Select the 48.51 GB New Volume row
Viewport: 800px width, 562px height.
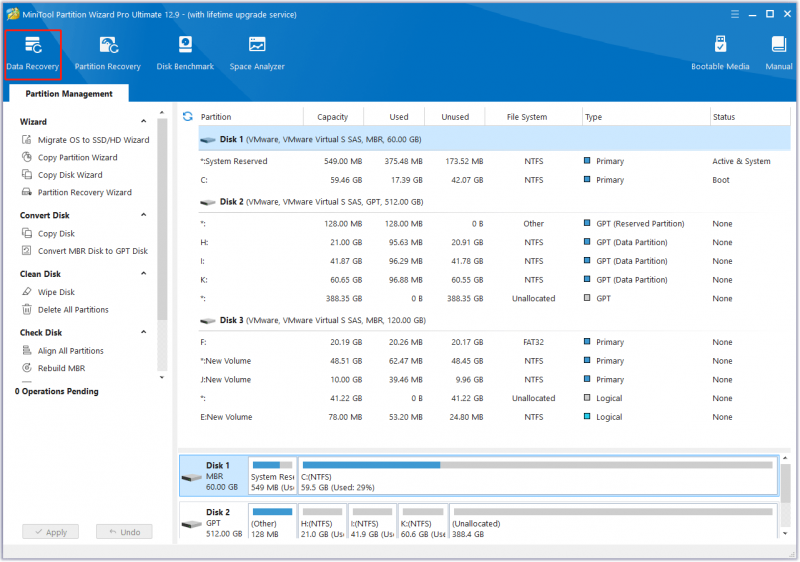(x=494, y=361)
